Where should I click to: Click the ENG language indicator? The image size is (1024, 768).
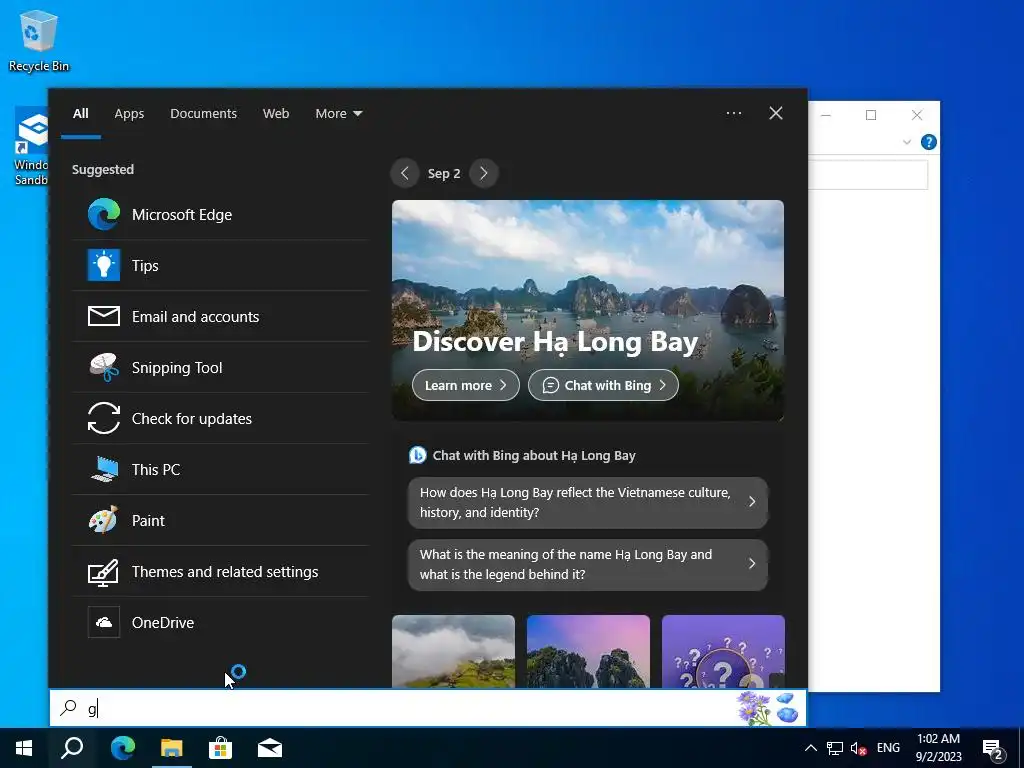(x=888, y=748)
